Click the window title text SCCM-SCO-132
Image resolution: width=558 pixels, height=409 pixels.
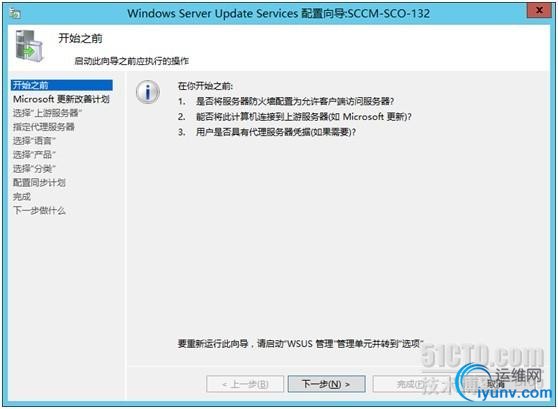click(x=389, y=14)
